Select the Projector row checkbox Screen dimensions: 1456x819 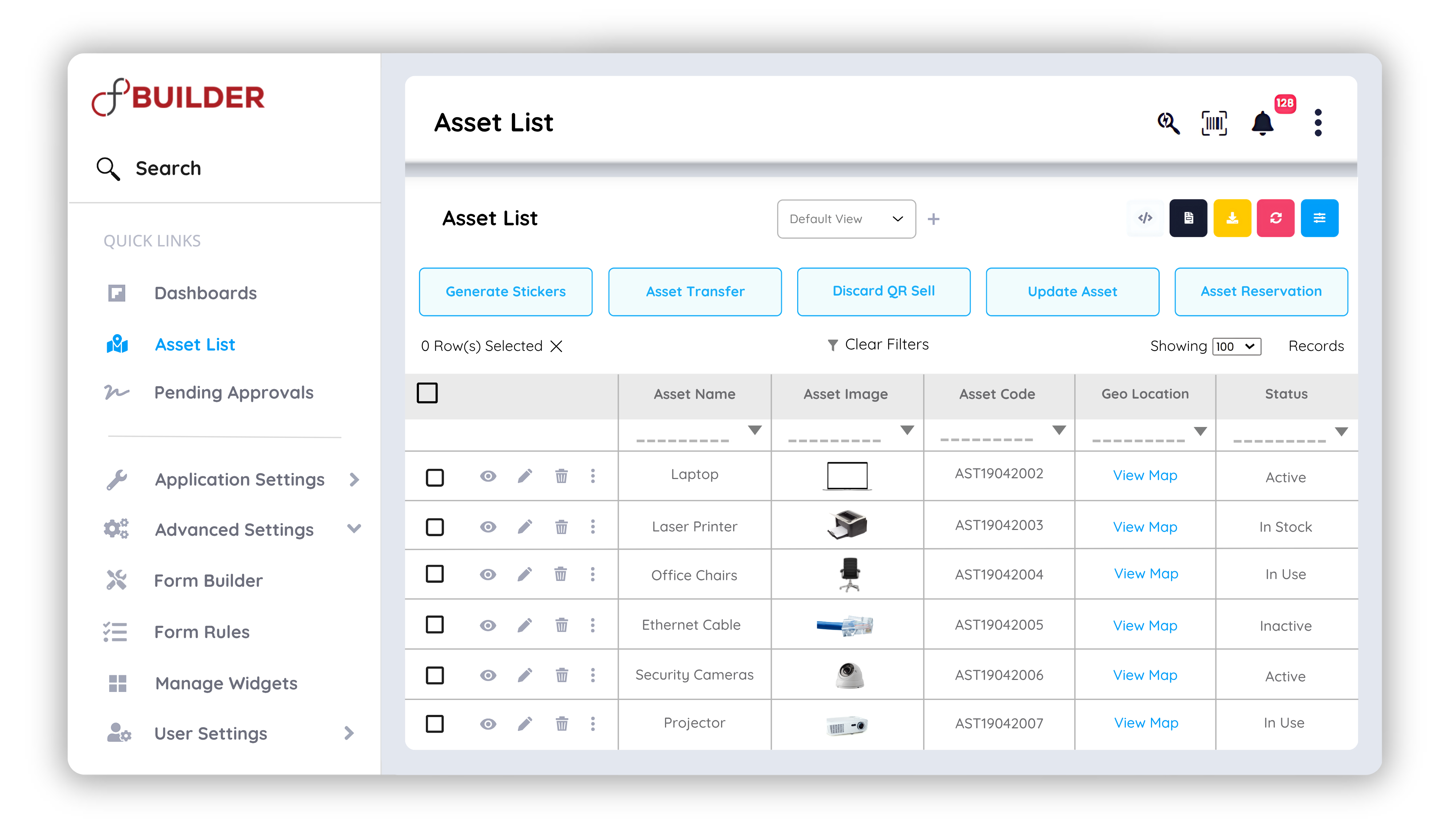(x=435, y=724)
